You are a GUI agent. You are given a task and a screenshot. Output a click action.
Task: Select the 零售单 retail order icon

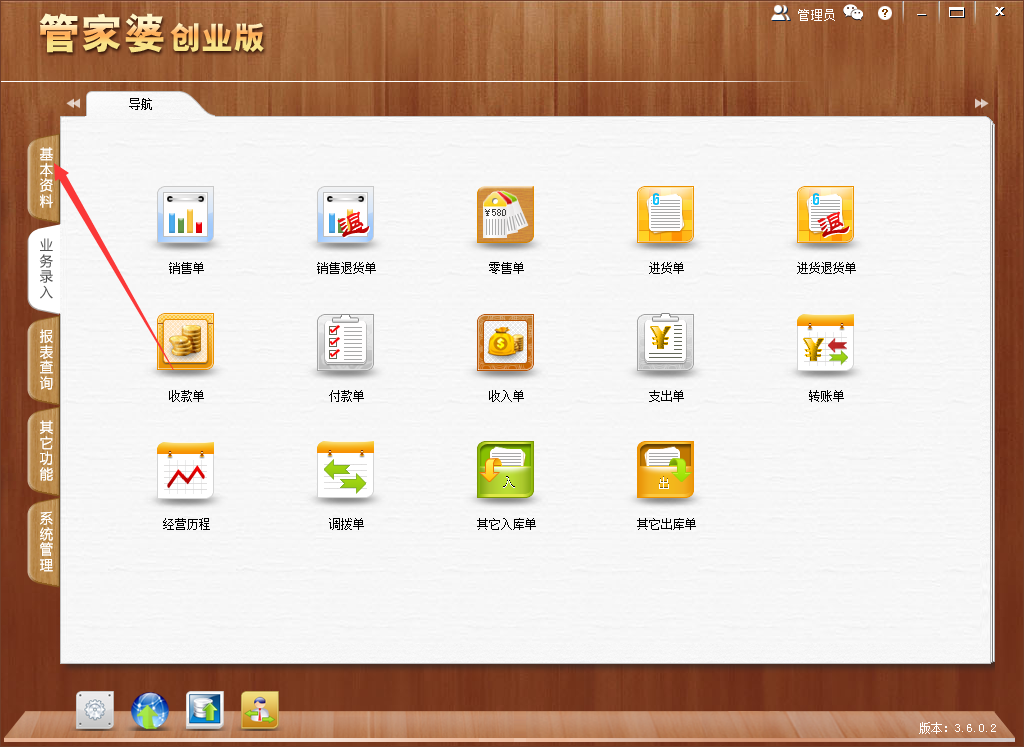(505, 215)
